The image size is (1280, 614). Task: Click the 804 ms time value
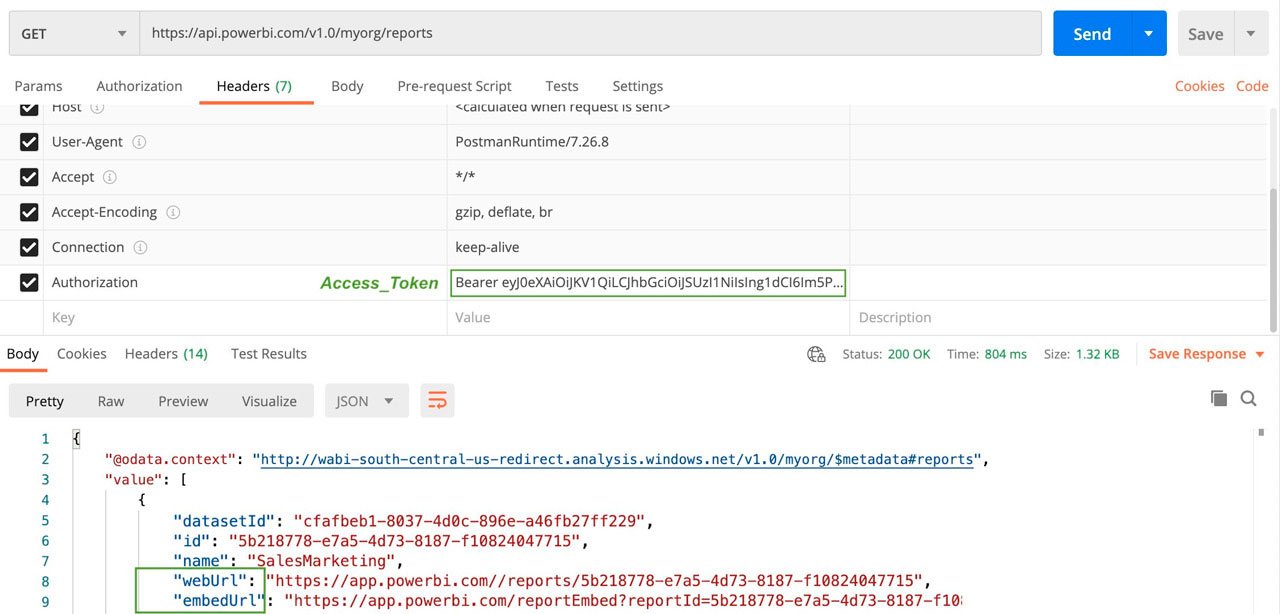(1004, 354)
